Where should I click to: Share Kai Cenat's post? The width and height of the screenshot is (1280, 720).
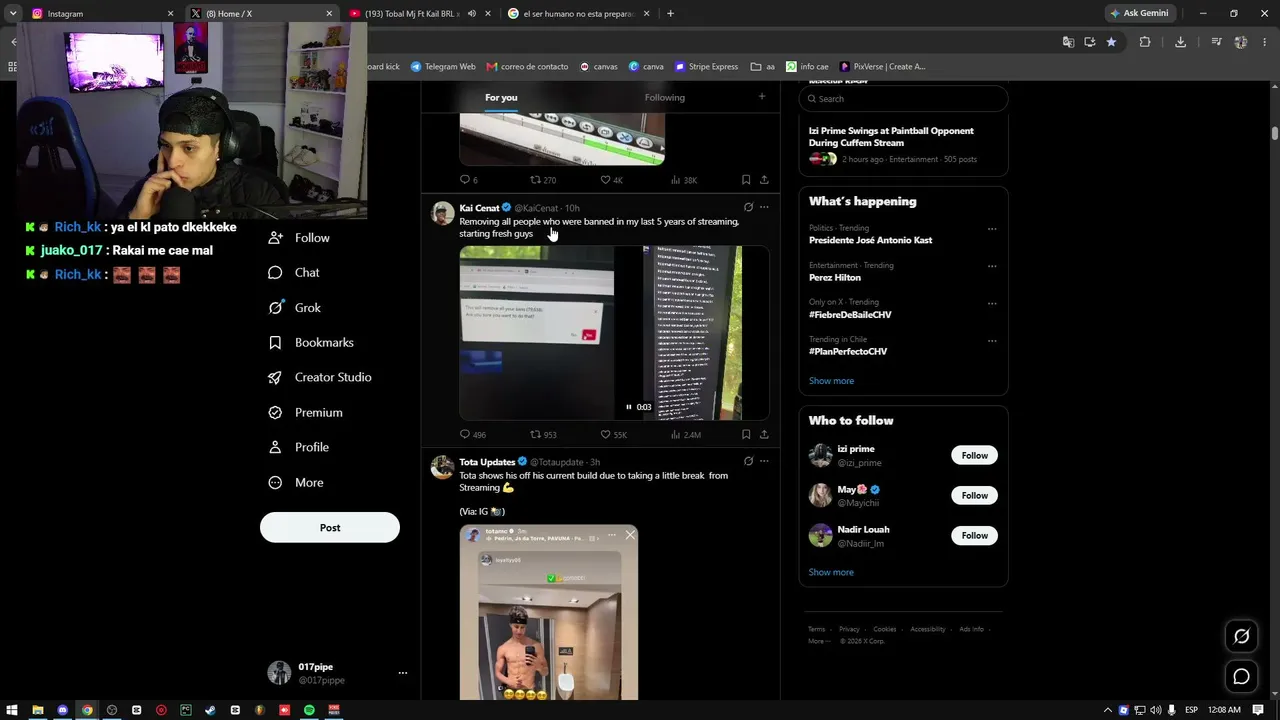[764, 435]
